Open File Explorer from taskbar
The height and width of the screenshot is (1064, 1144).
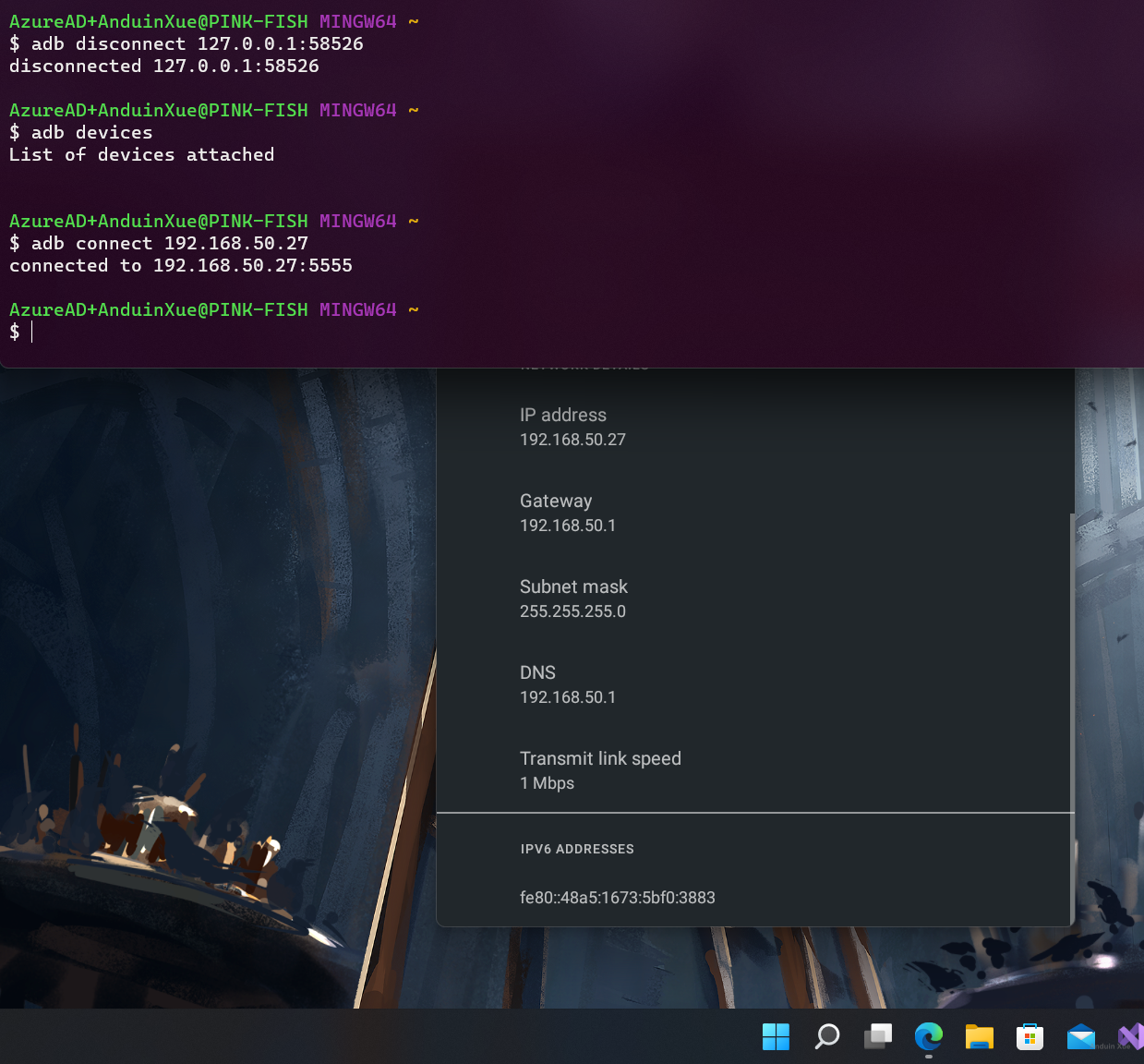[x=979, y=1036]
